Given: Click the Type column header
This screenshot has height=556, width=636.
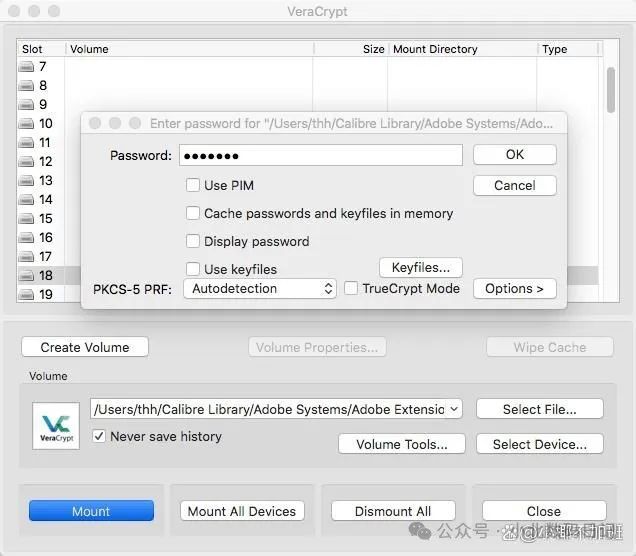Looking at the screenshot, I should (x=568, y=49).
